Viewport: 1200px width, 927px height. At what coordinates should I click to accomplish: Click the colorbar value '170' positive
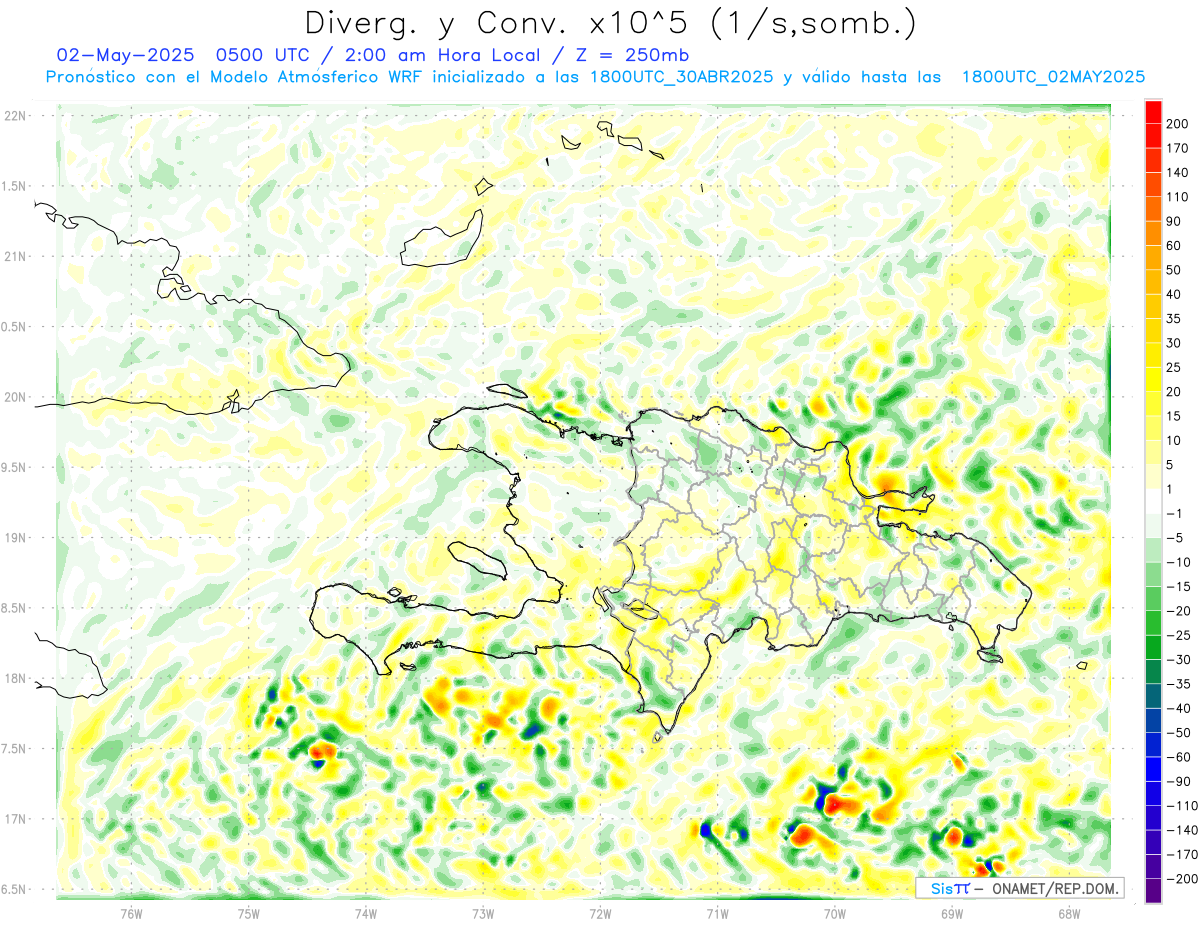coord(1177,148)
